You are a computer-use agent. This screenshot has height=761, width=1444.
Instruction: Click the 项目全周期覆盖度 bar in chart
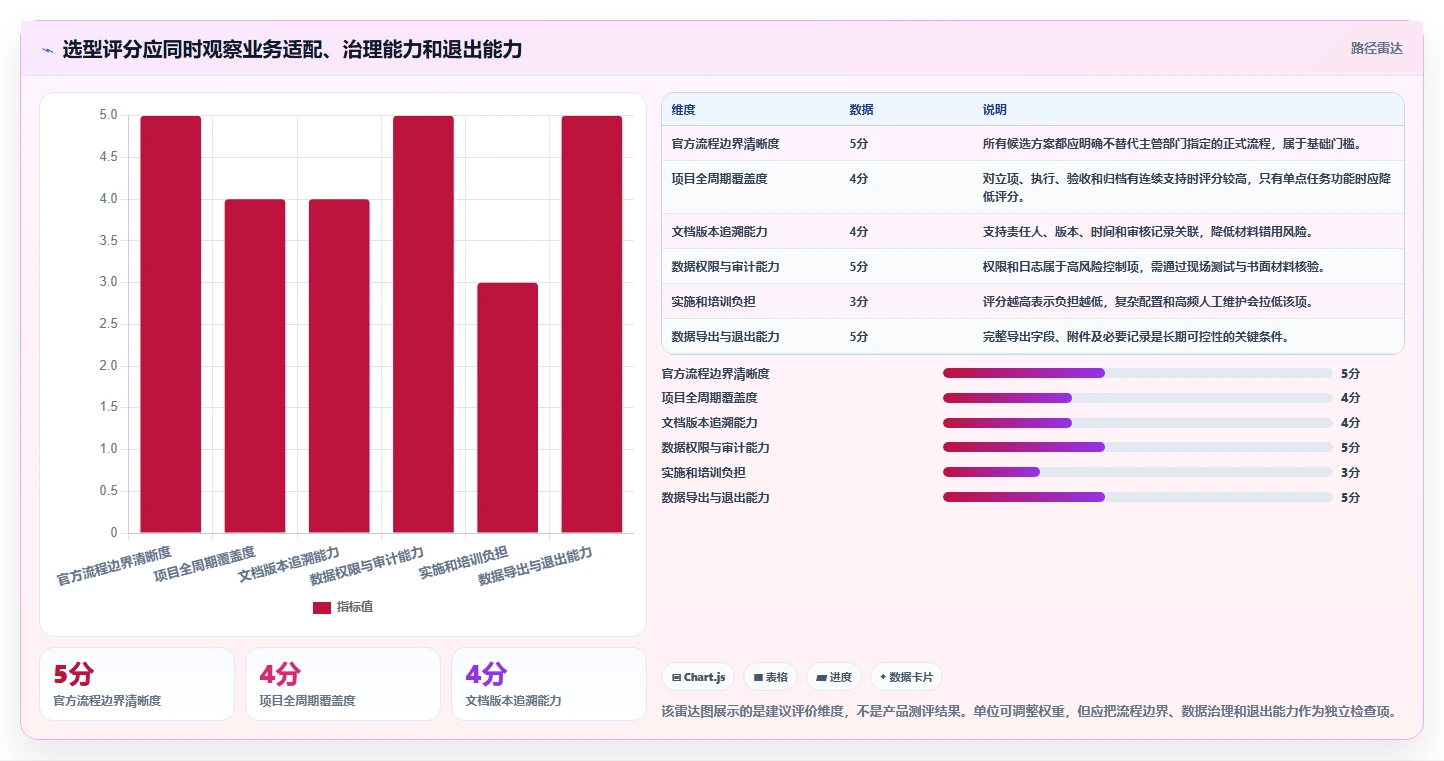coord(255,366)
